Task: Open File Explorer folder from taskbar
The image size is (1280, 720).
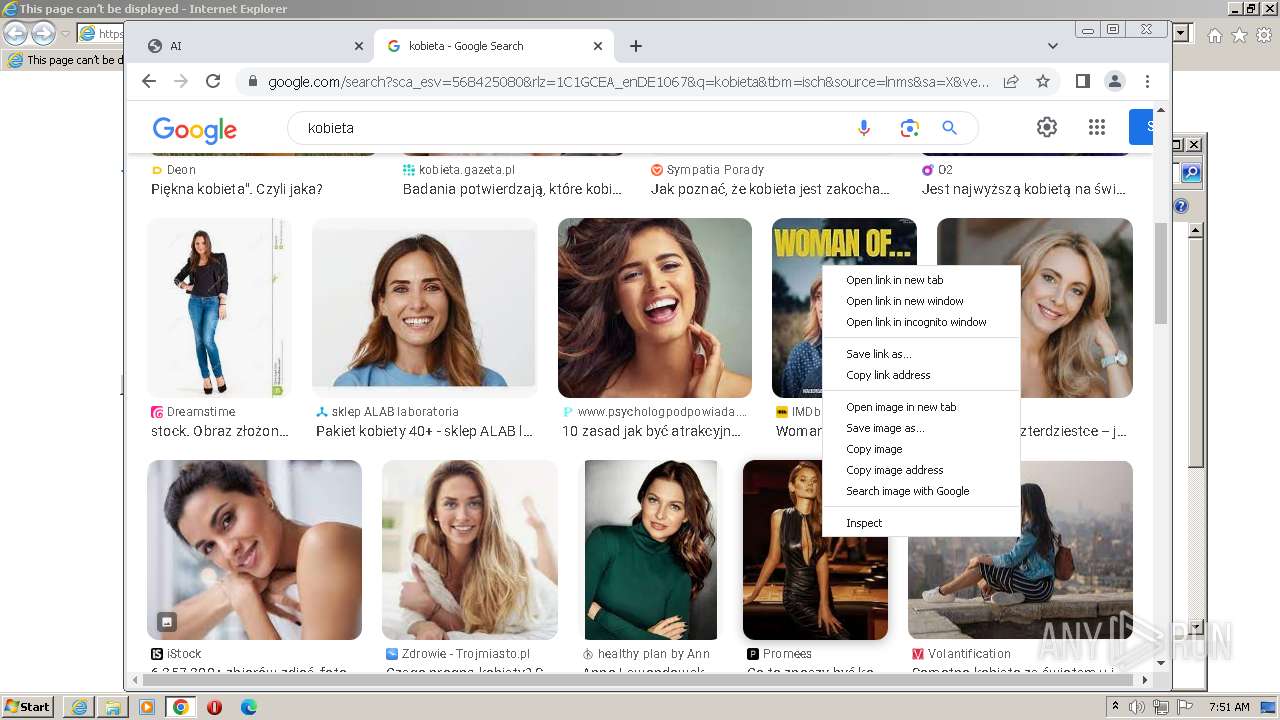Action: pyautogui.click(x=113, y=707)
